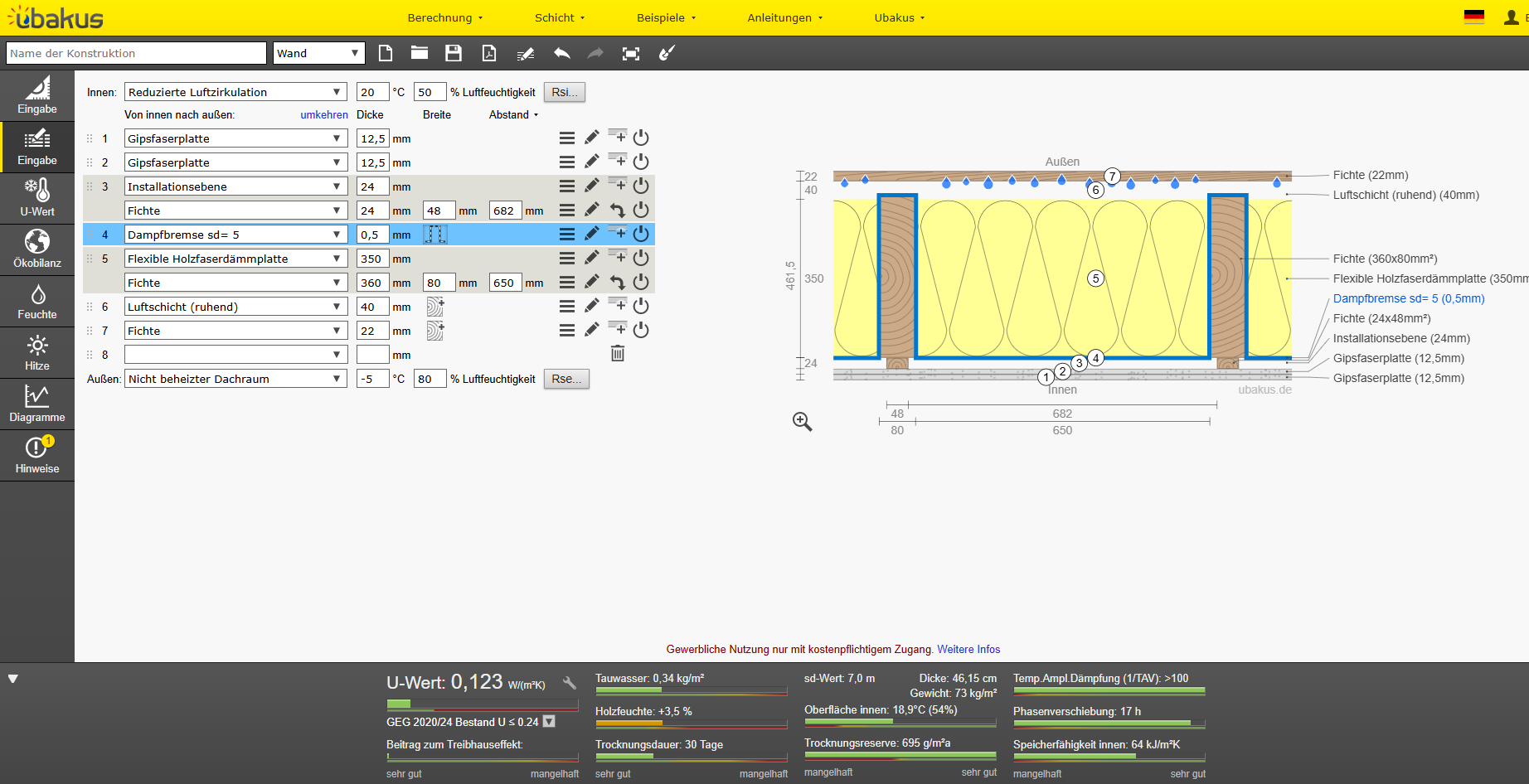The width and height of the screenshot is (1529, 784).
Task: Click the user account icon
Action: click(1512, 17)
